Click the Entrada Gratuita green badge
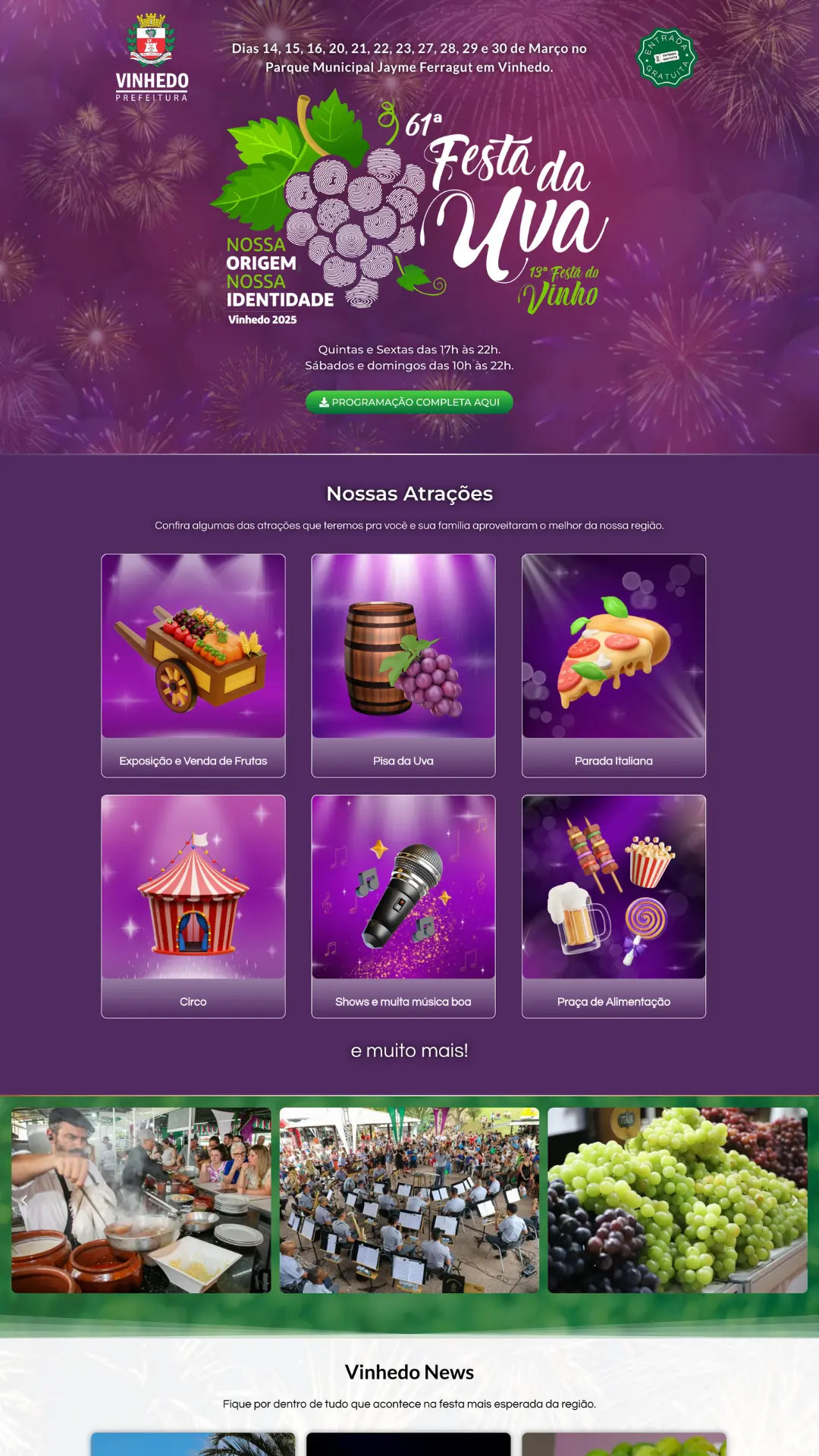Screen dimensions: 819x1456 coord(667,58)
